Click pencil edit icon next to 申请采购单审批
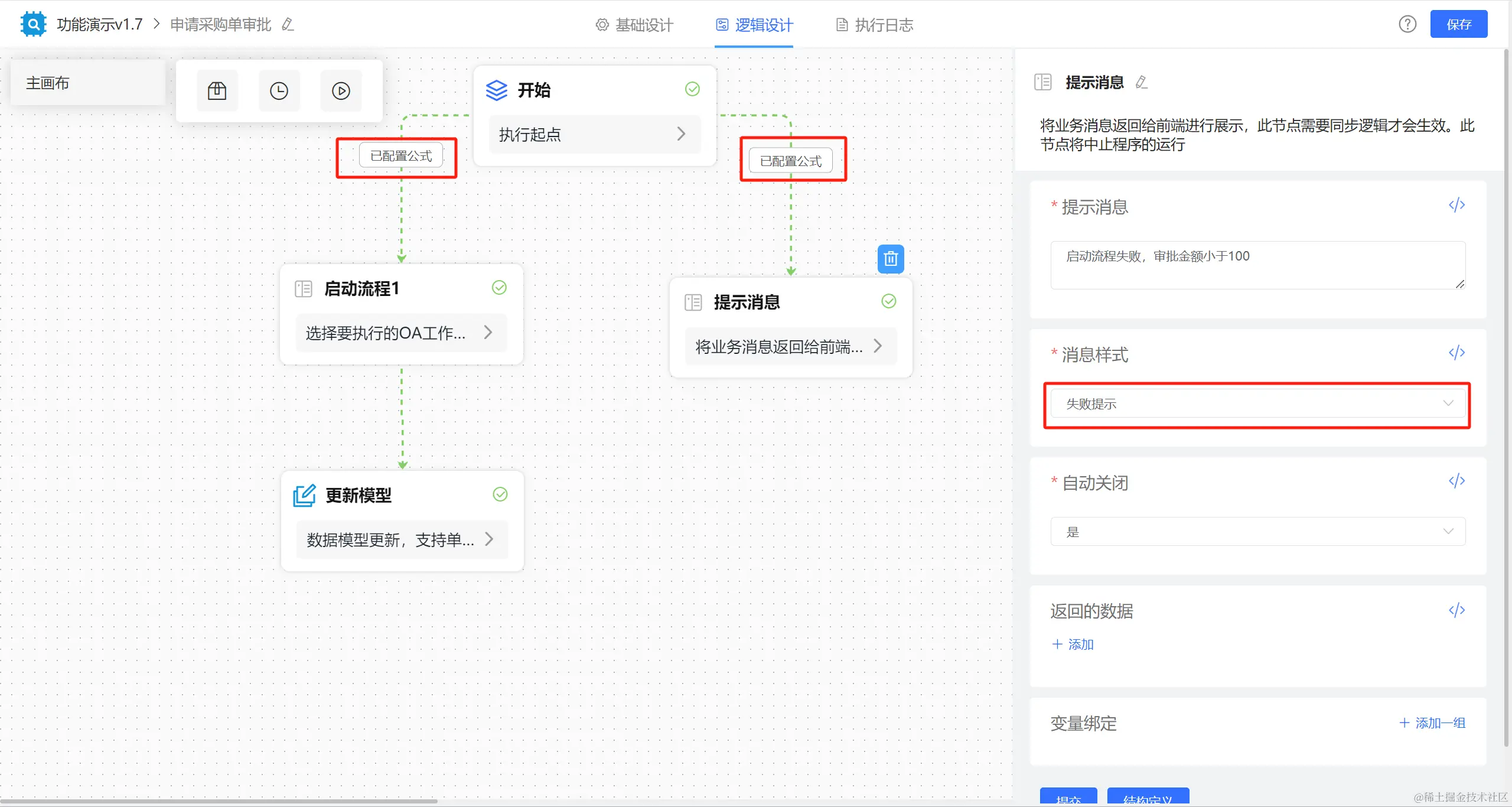 288,24
